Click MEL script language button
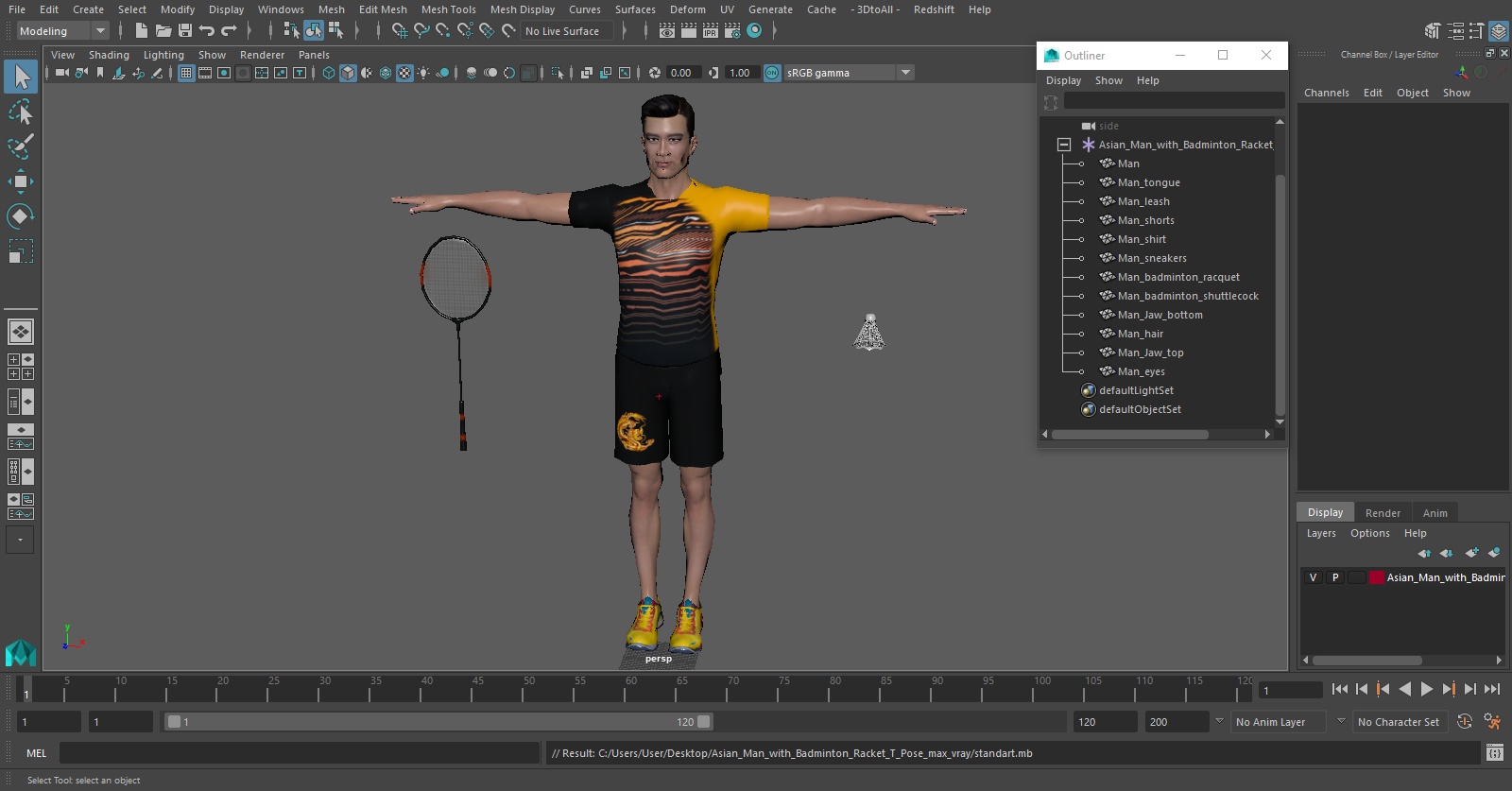The width and height of the screenshot is (1512, 791). (36, 753)
